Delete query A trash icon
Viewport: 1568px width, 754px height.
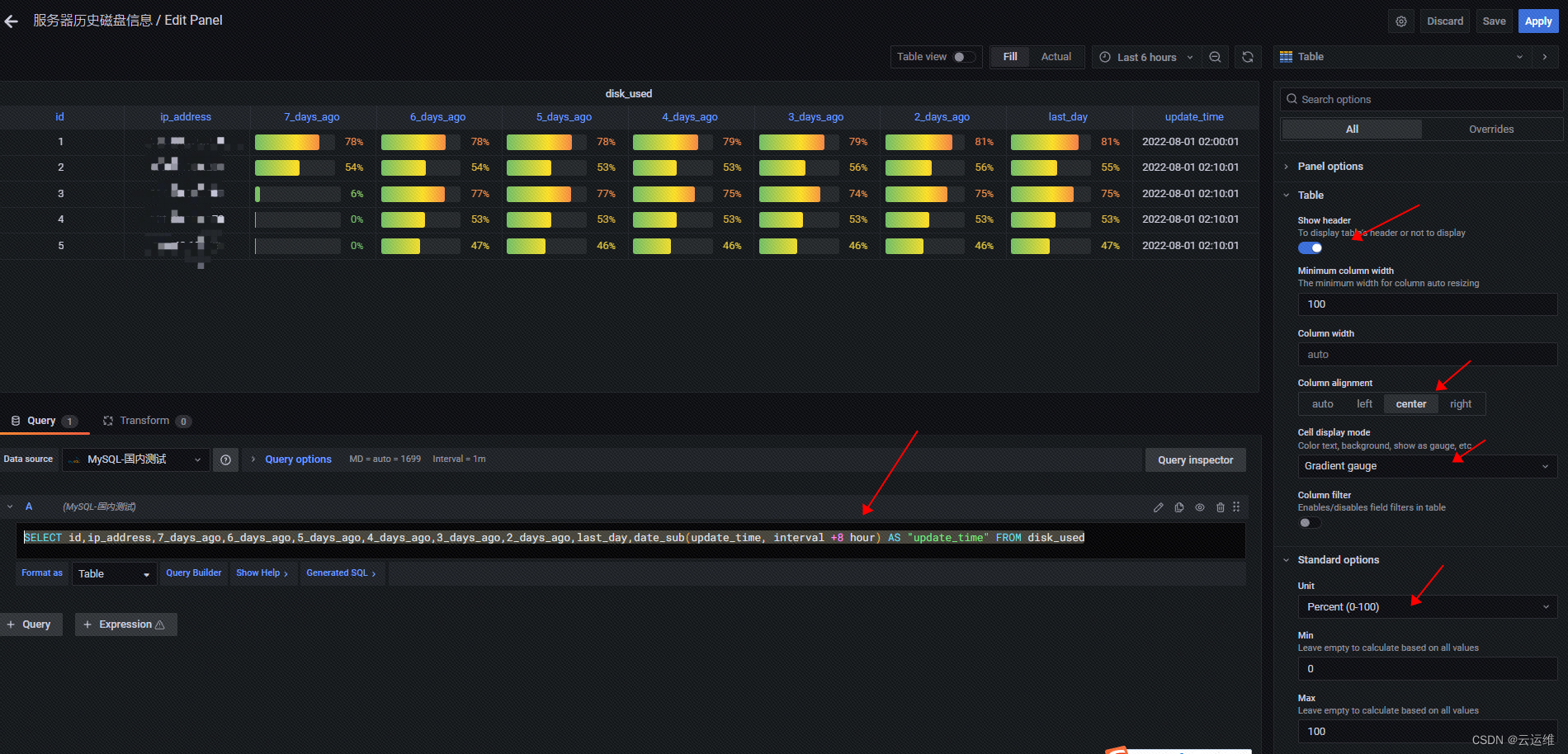coord(1221,507)
